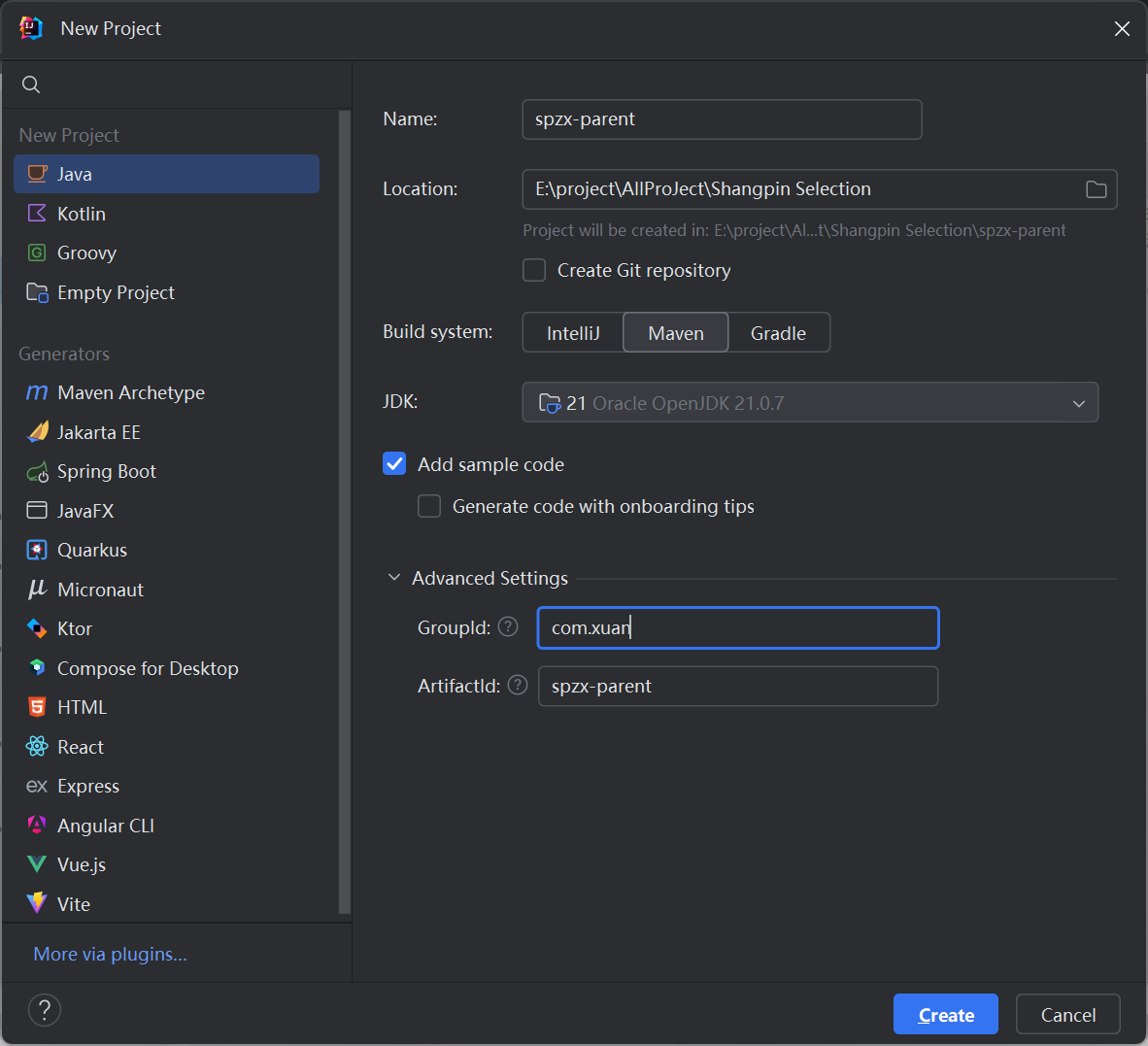Focus the GroupId input field
This screenshot has width=1148, height=1046.
coord(737,628)
